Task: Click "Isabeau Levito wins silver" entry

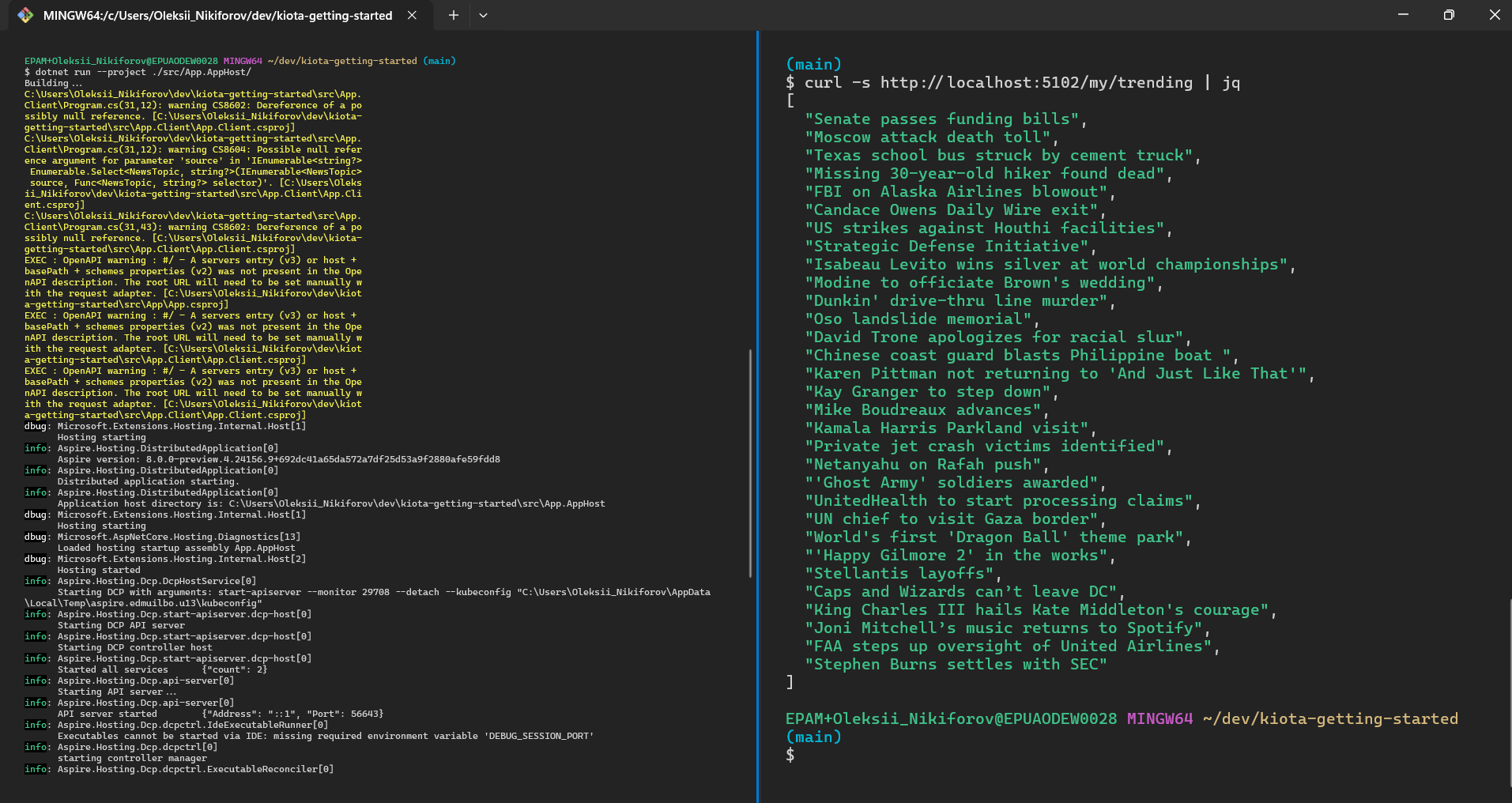Action: [x=1050, y=264]
